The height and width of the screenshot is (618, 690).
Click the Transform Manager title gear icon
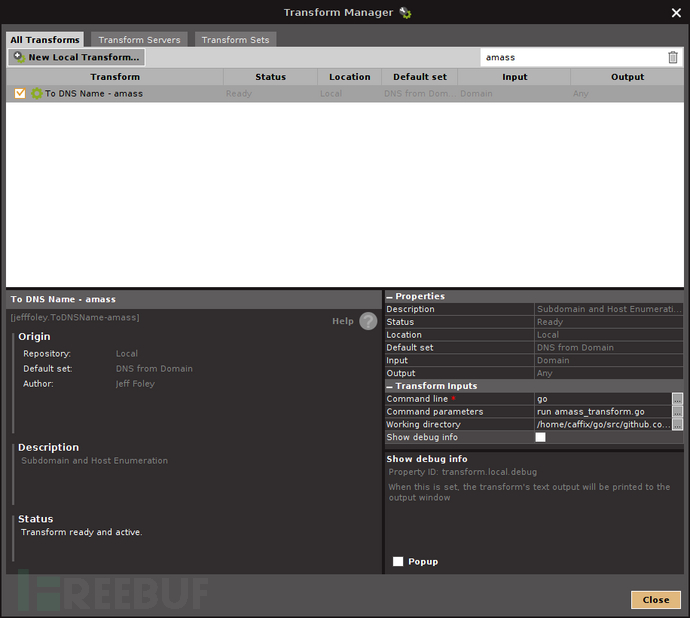click(x=405, y=13)
